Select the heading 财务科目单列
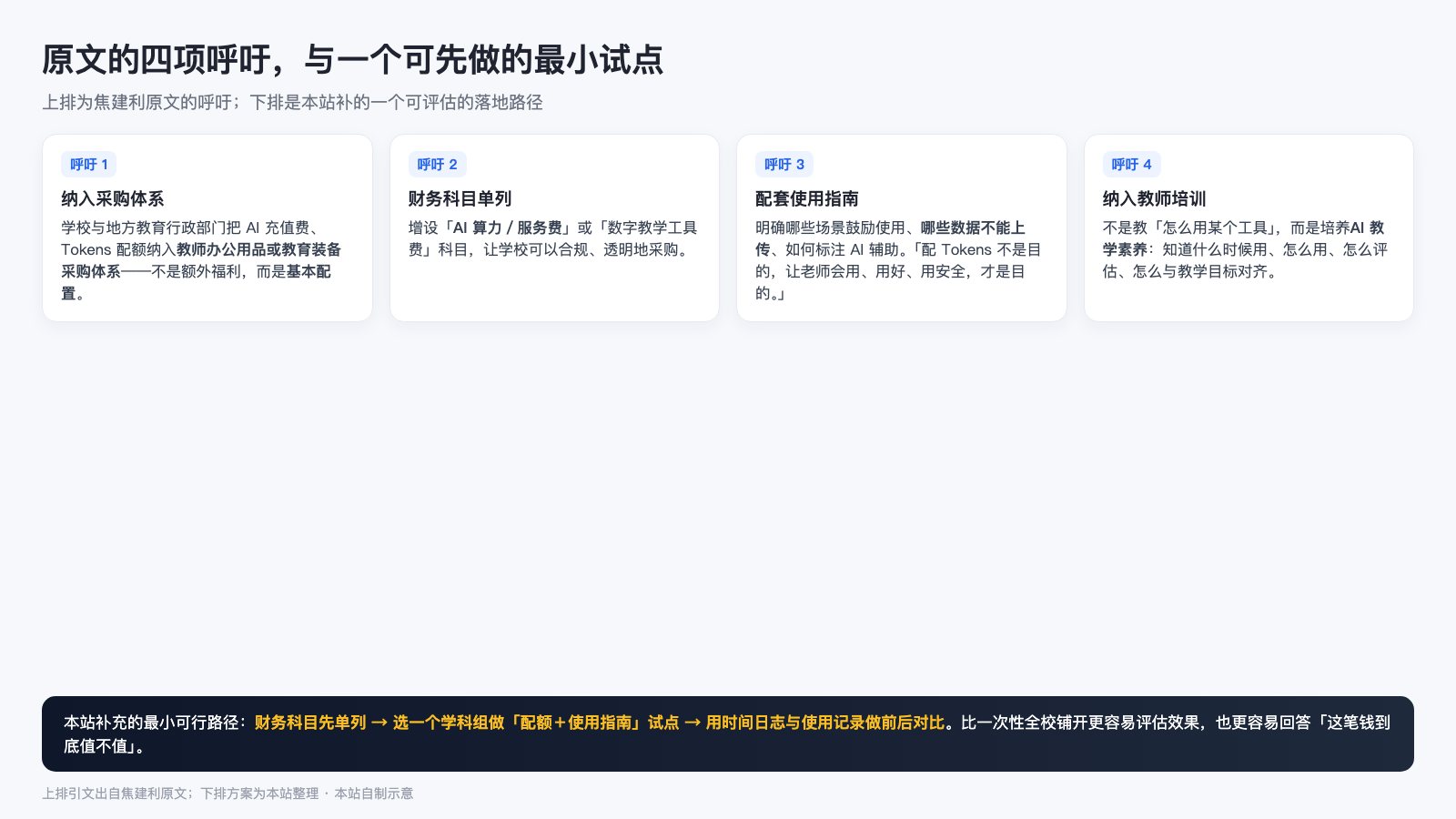Screen dimensions: 1456x819 click(x=460, y=198)
